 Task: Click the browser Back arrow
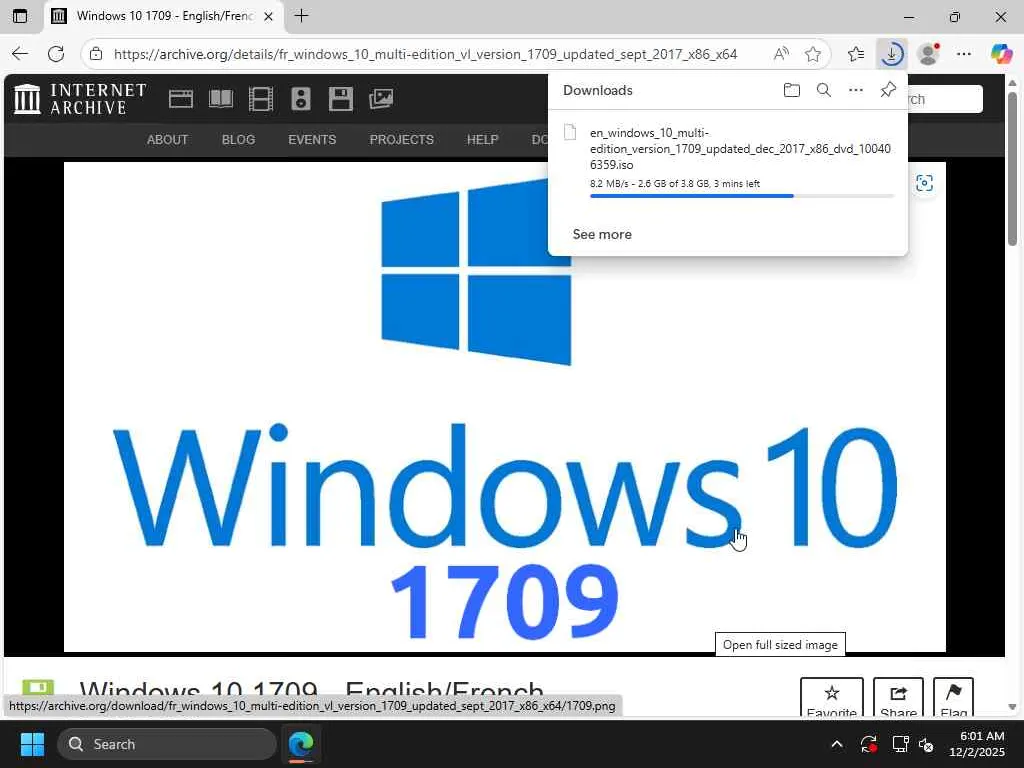point(20,54)
